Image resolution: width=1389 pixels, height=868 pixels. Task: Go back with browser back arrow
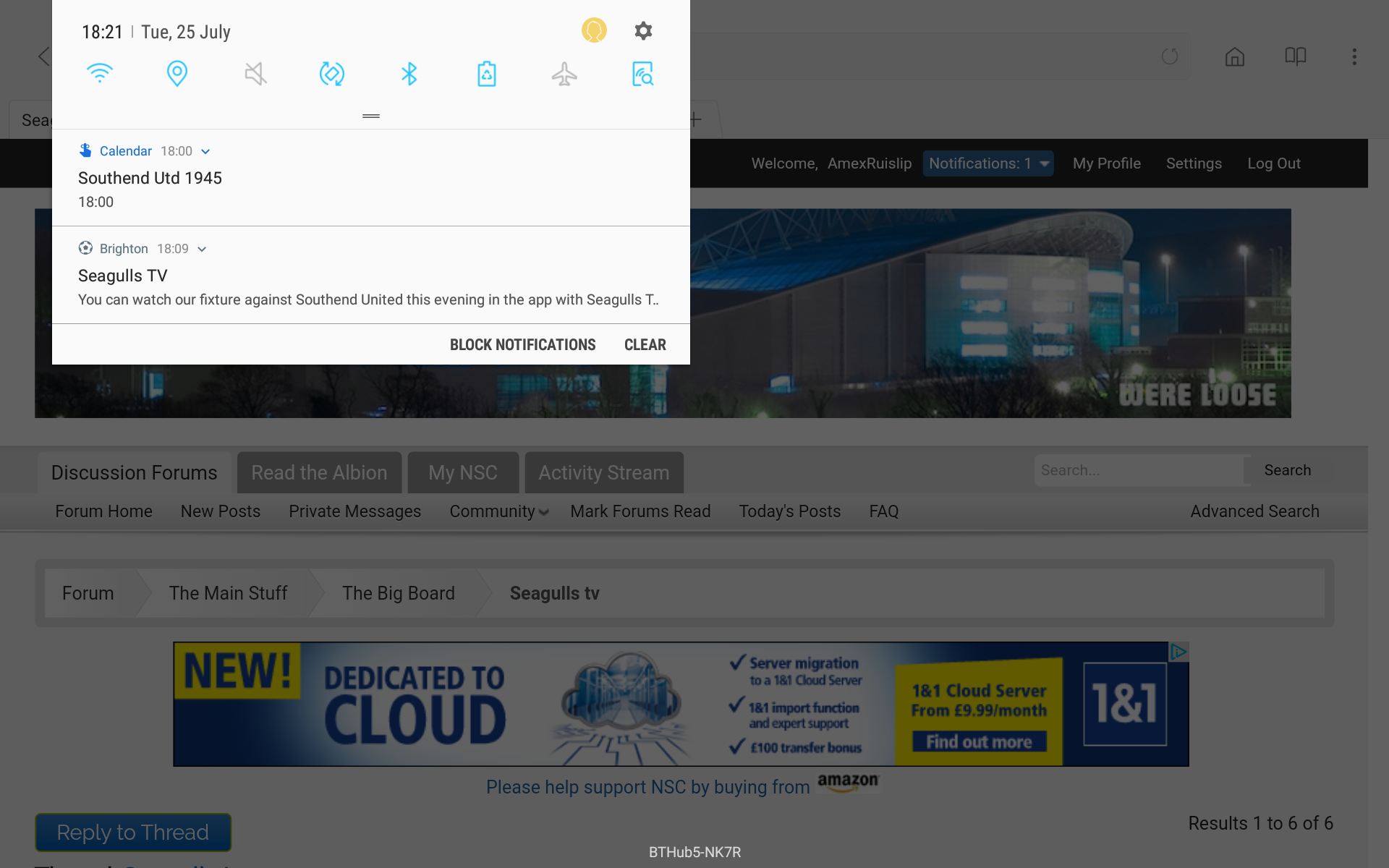(x=43, y=56)
